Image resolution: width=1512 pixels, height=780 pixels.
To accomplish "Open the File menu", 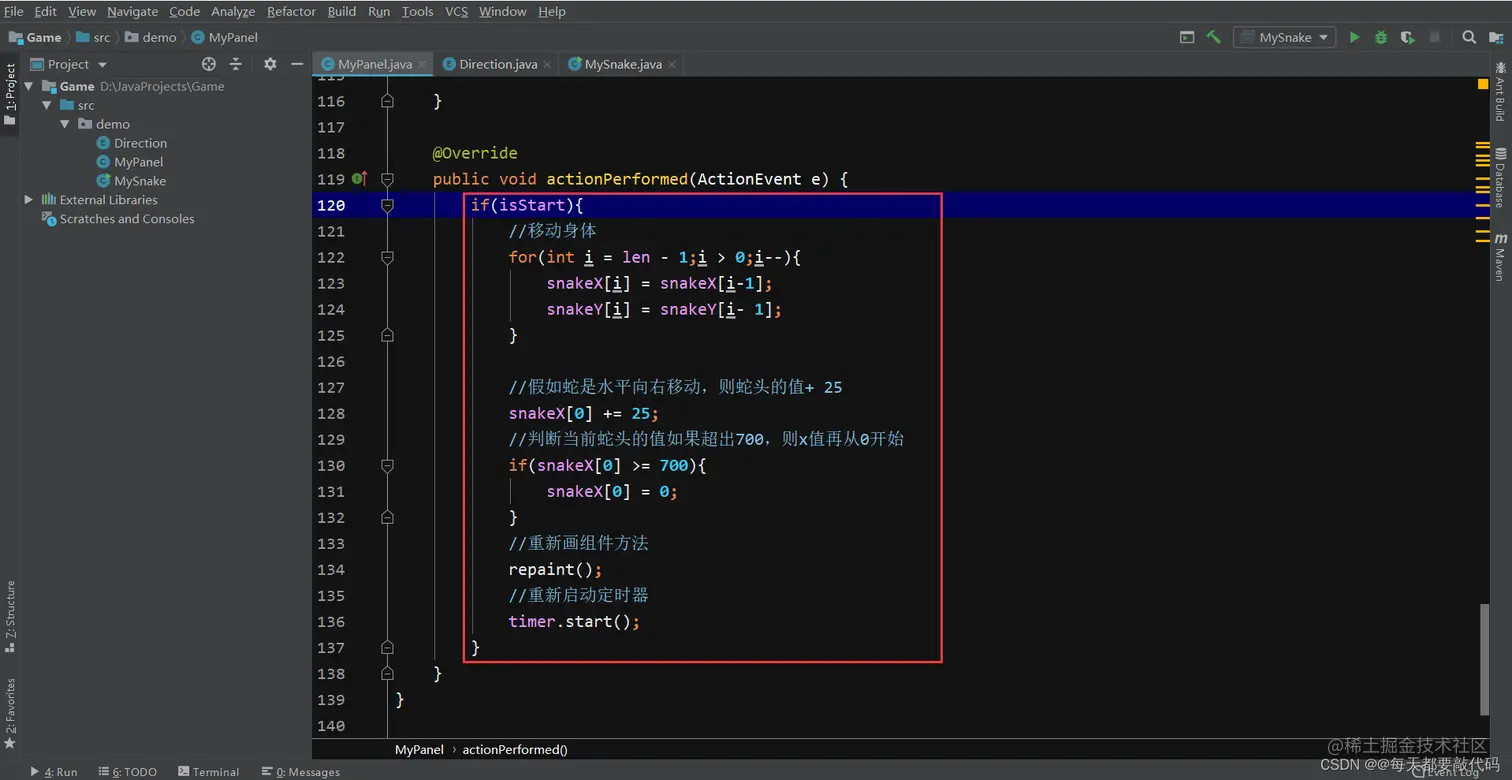I will [14, 11].
